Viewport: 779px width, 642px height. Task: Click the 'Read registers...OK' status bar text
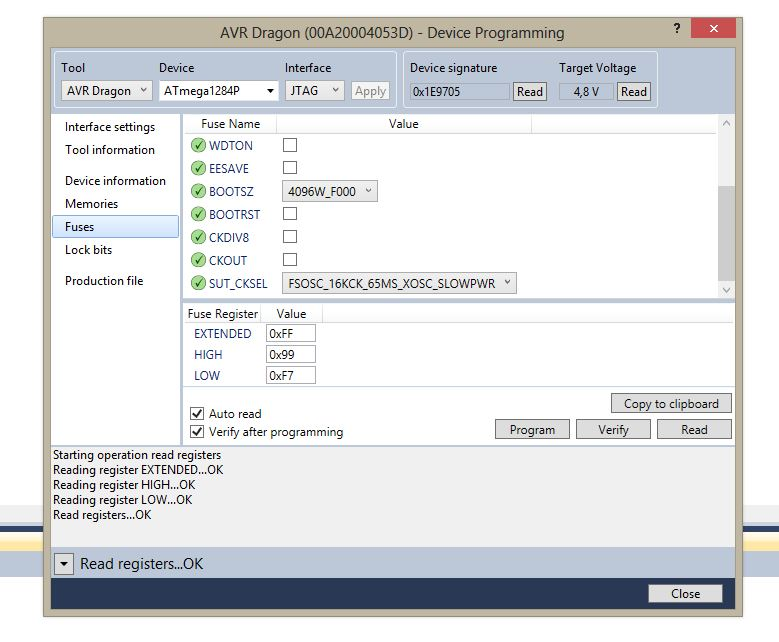(x=142, y=563)
